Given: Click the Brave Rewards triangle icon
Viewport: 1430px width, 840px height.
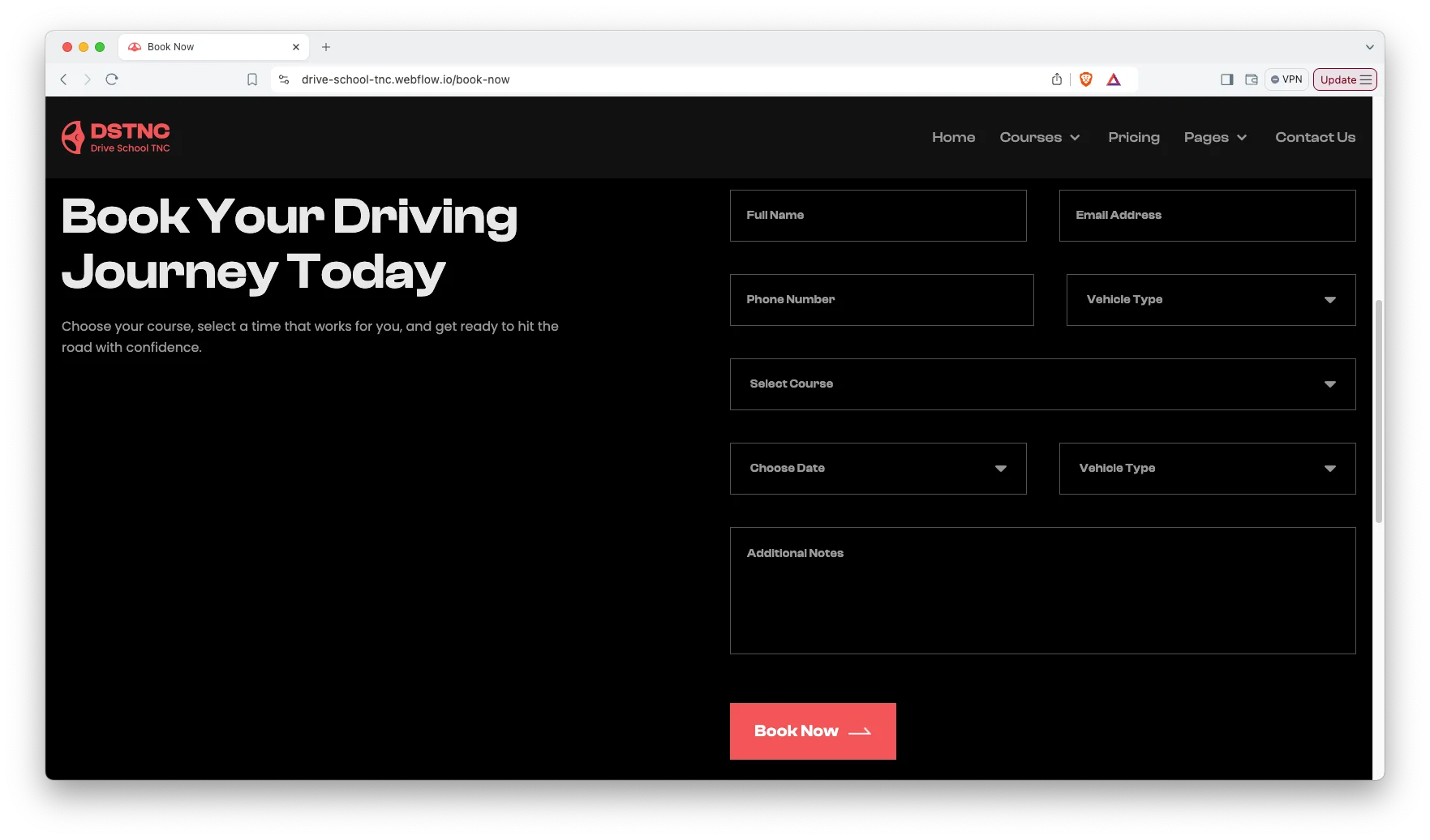Looking at the screenshot, I should point(1114,79).
